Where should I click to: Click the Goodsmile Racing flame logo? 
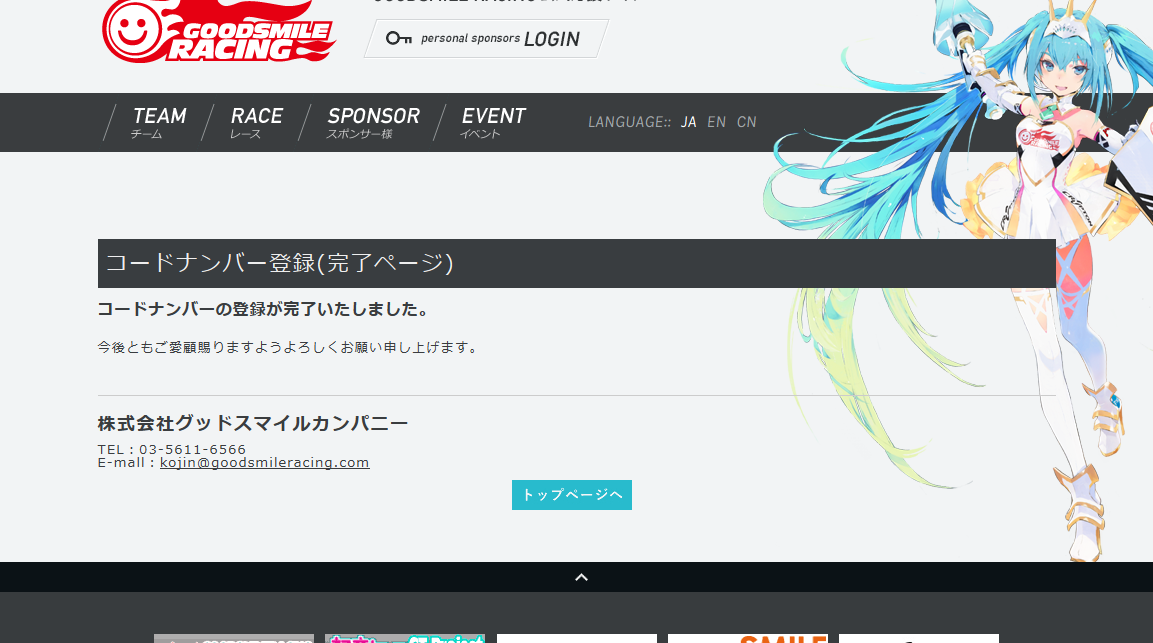coord(218,32)
